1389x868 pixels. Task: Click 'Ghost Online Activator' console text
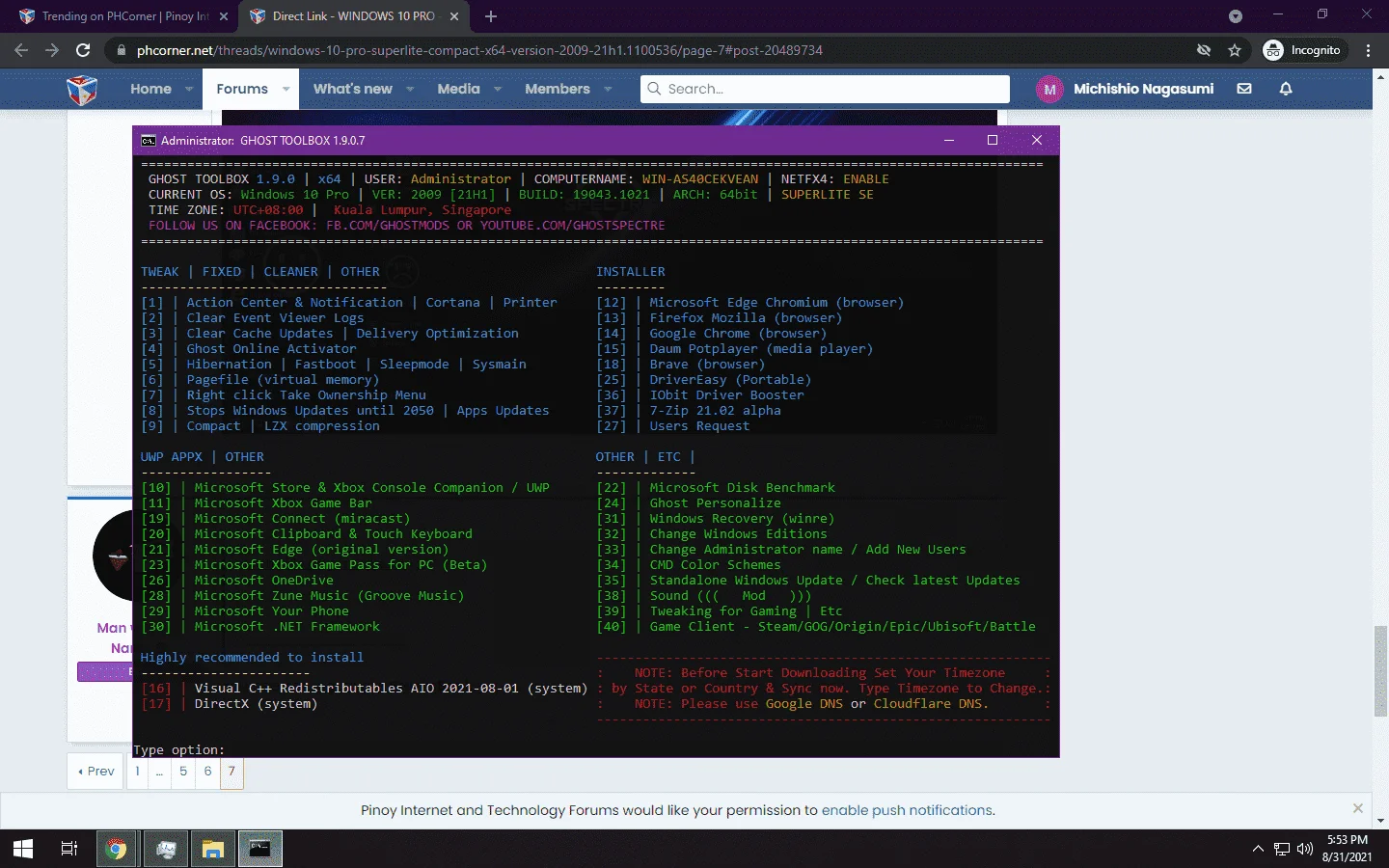point(271,349)
